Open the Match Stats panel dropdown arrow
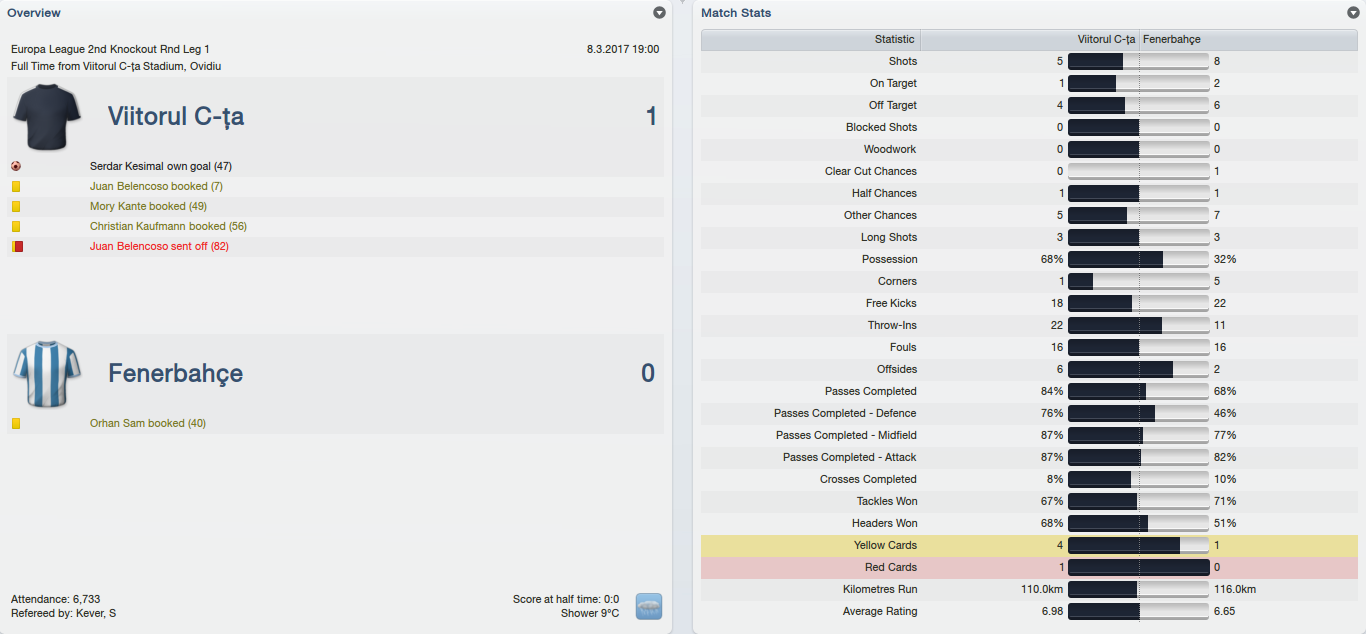Image resolution: width=1366 pixels, height=634 pixels. click(x=1353, y=13)
